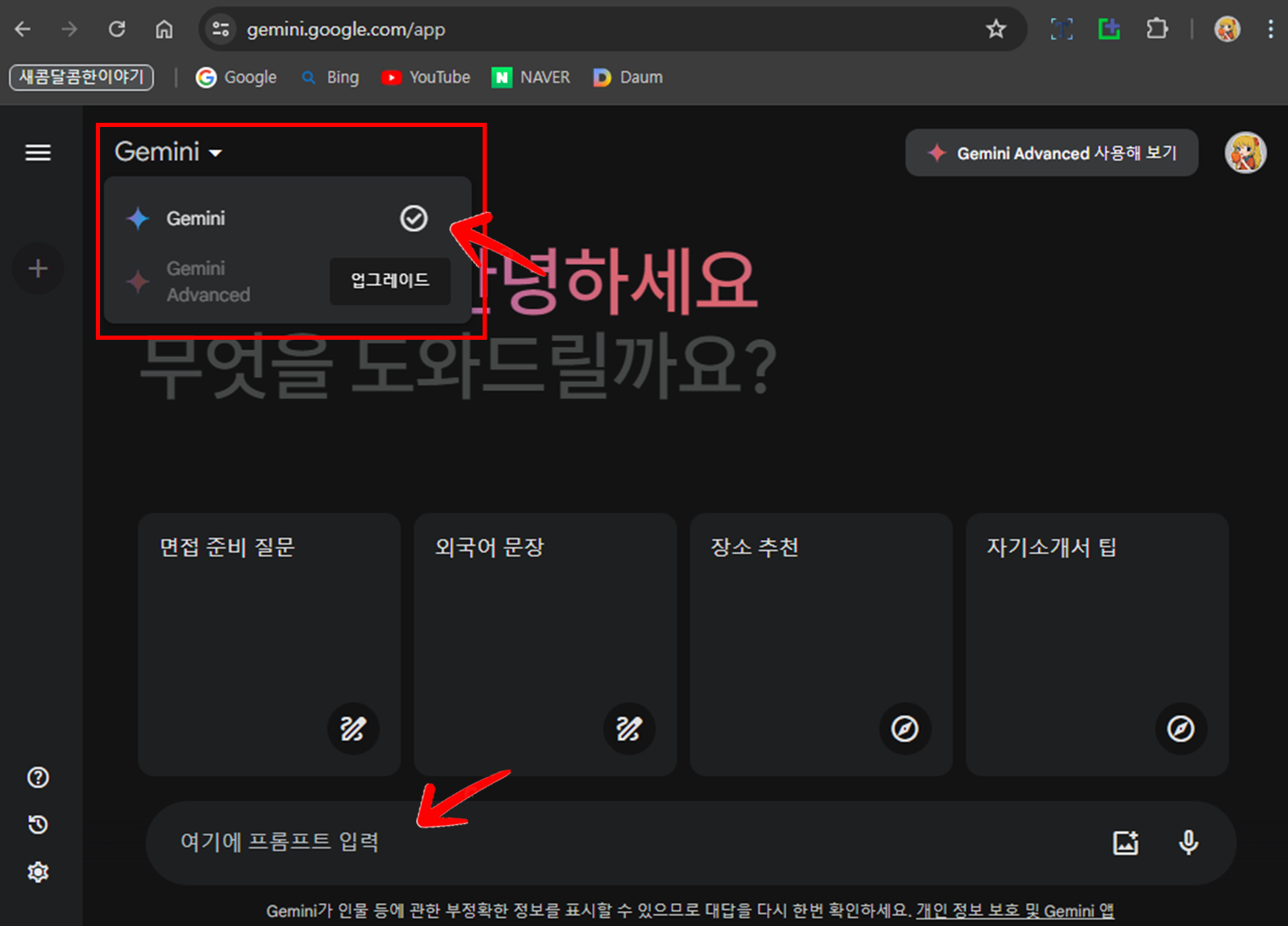The image size is (1288, 926).
Task: Open the Bing bookmark
Action: (x=330, y=77)
